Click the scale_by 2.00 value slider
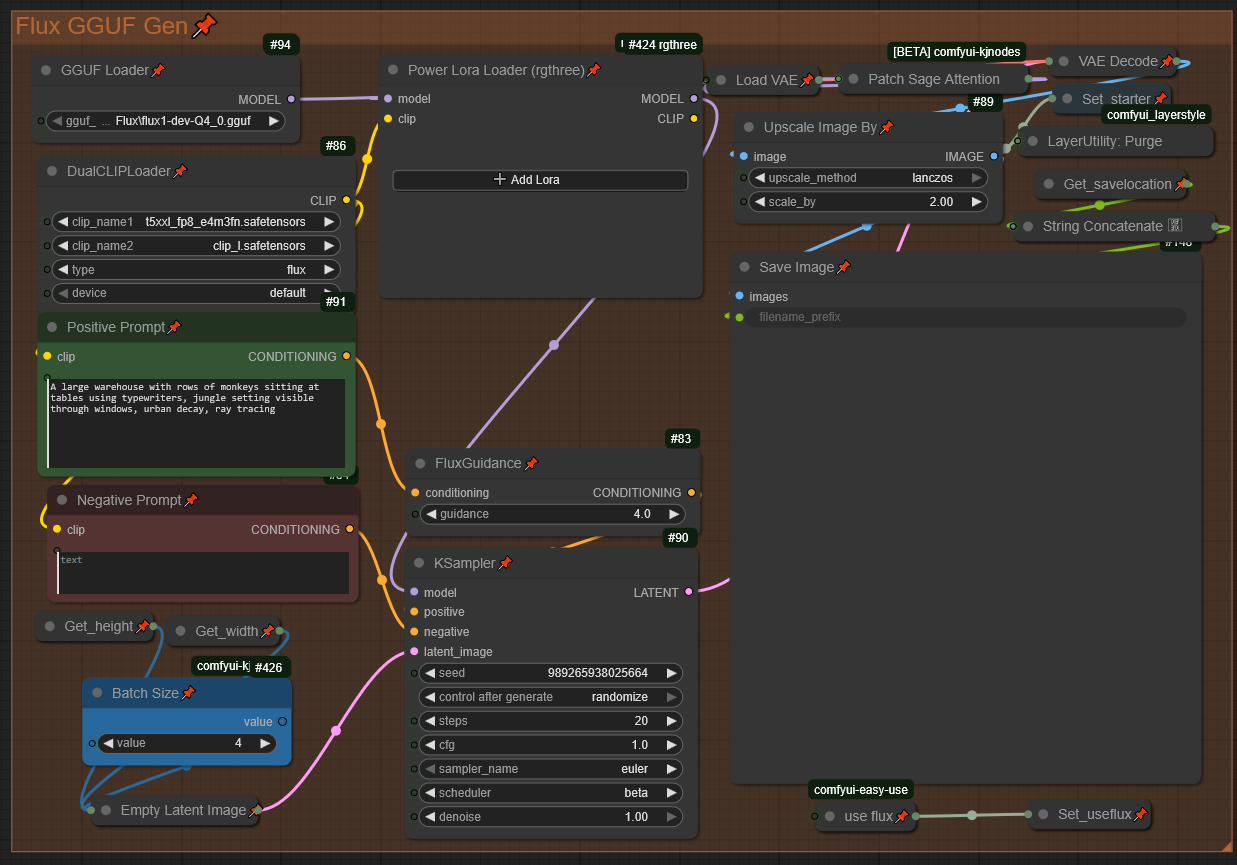Viewport: 1237px width, 865px height. [868, 202]
